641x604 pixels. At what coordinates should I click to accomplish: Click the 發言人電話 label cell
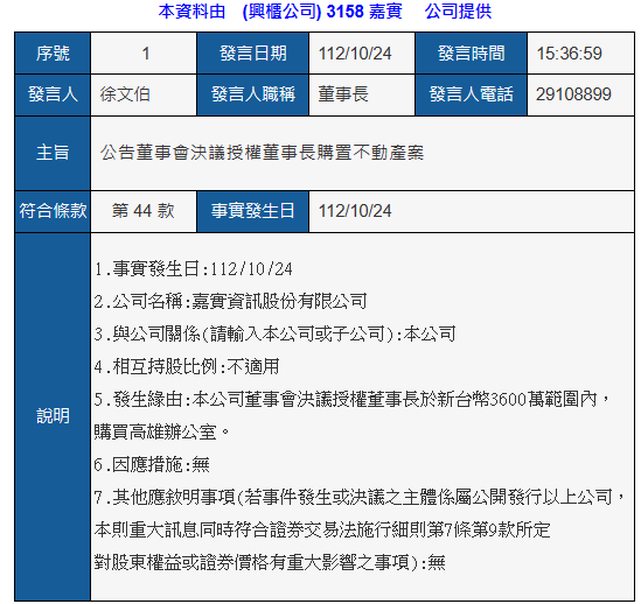(x=471, y=95)
